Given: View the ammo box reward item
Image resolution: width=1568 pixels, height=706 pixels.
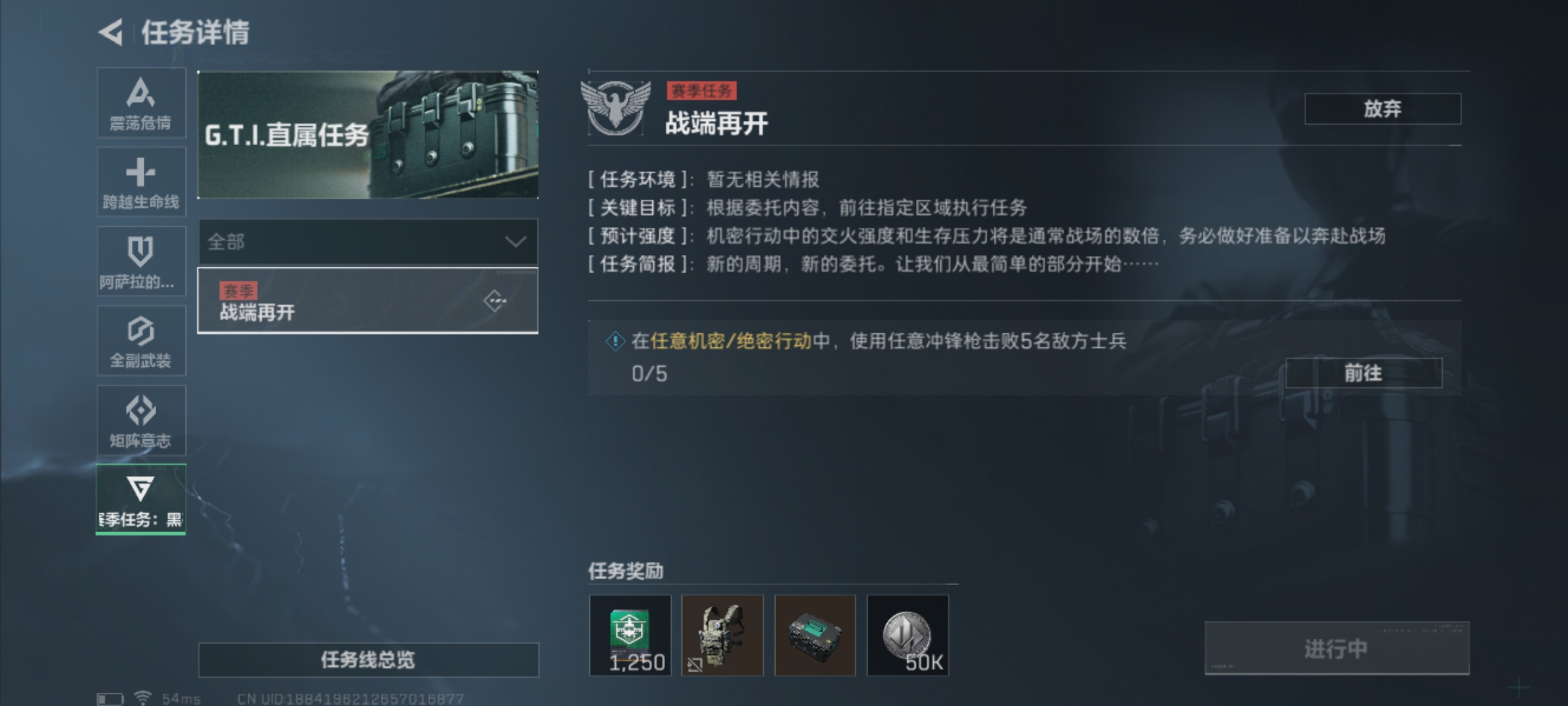Looking at the screenshot, I should pyautogui.click(x=815, y=635).
